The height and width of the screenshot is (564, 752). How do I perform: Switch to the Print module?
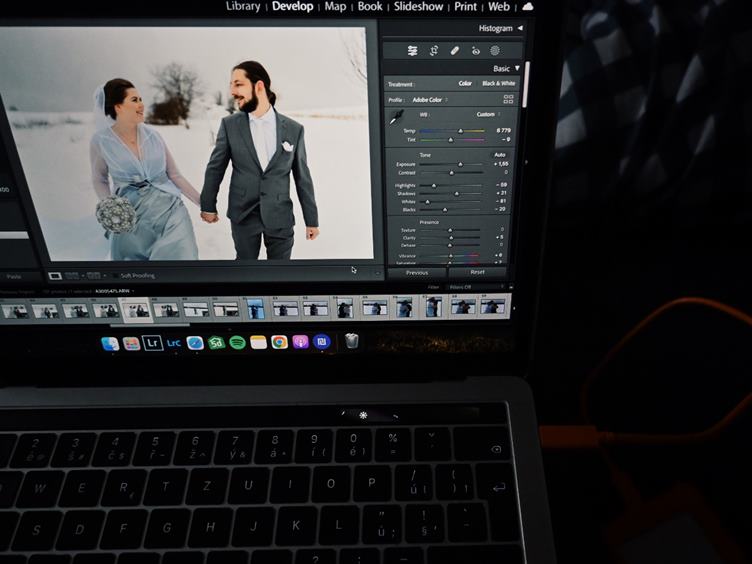[x=465, y=7]
